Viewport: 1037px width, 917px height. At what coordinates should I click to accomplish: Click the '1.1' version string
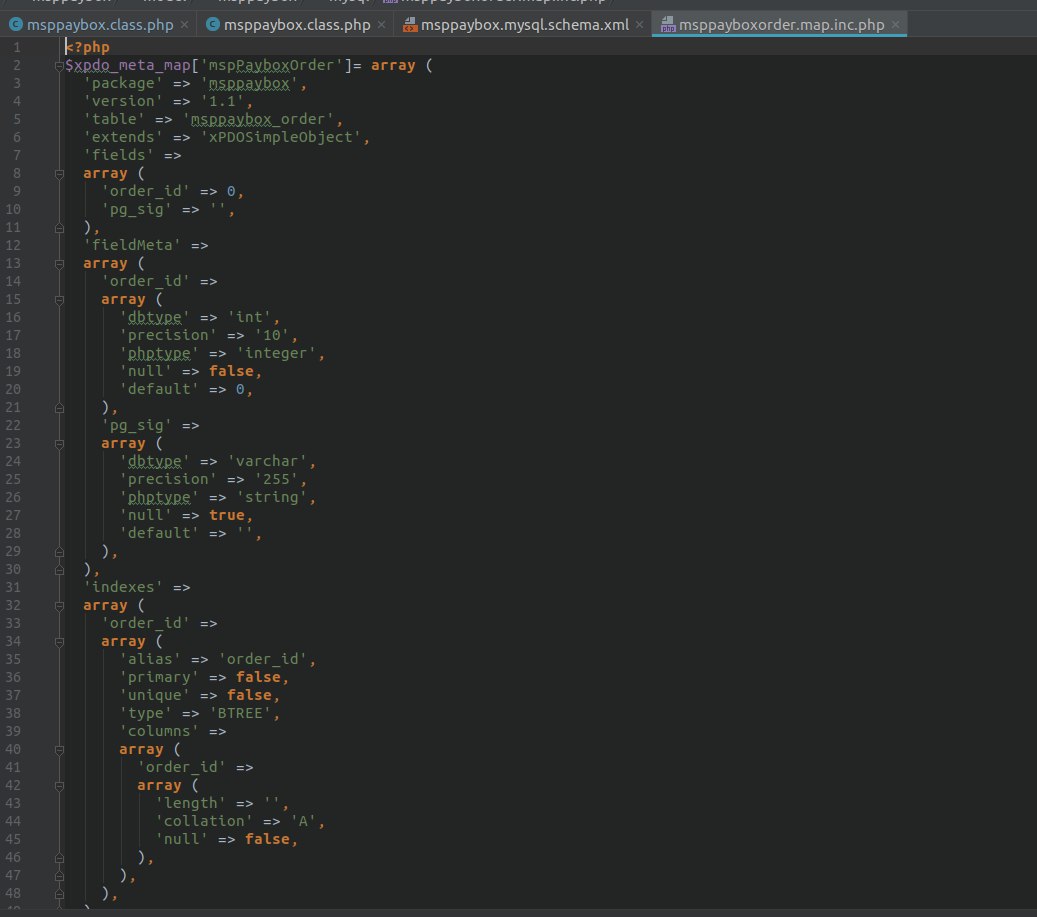pos(222,101)
